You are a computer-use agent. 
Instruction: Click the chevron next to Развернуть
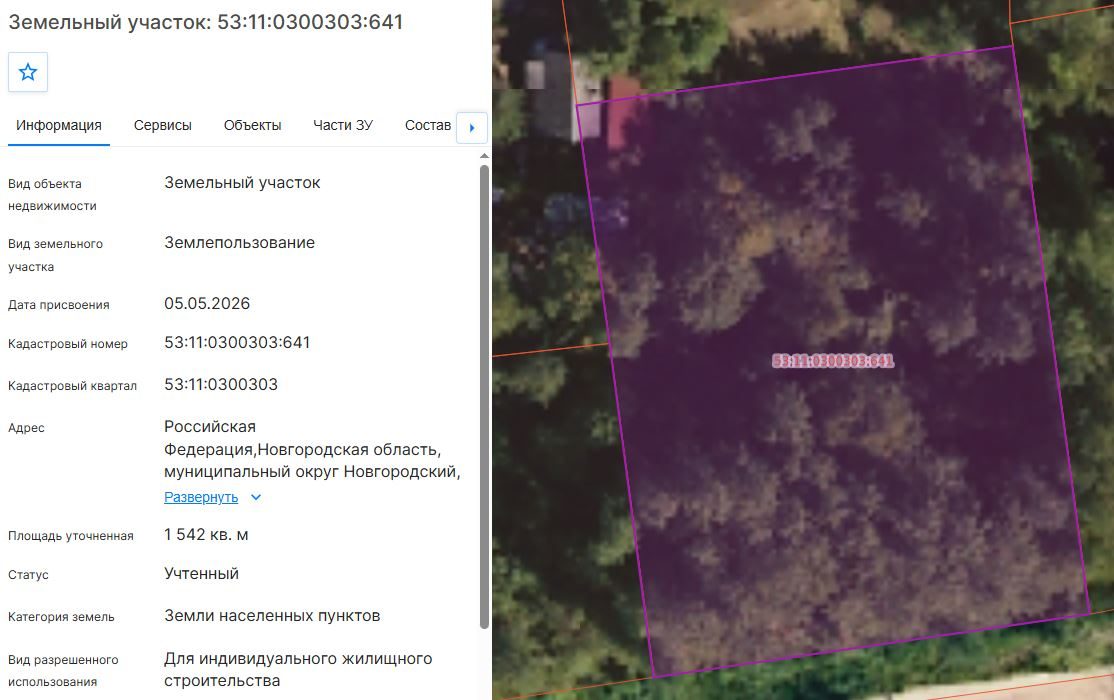pyautogui.click(x=256, y=497)
